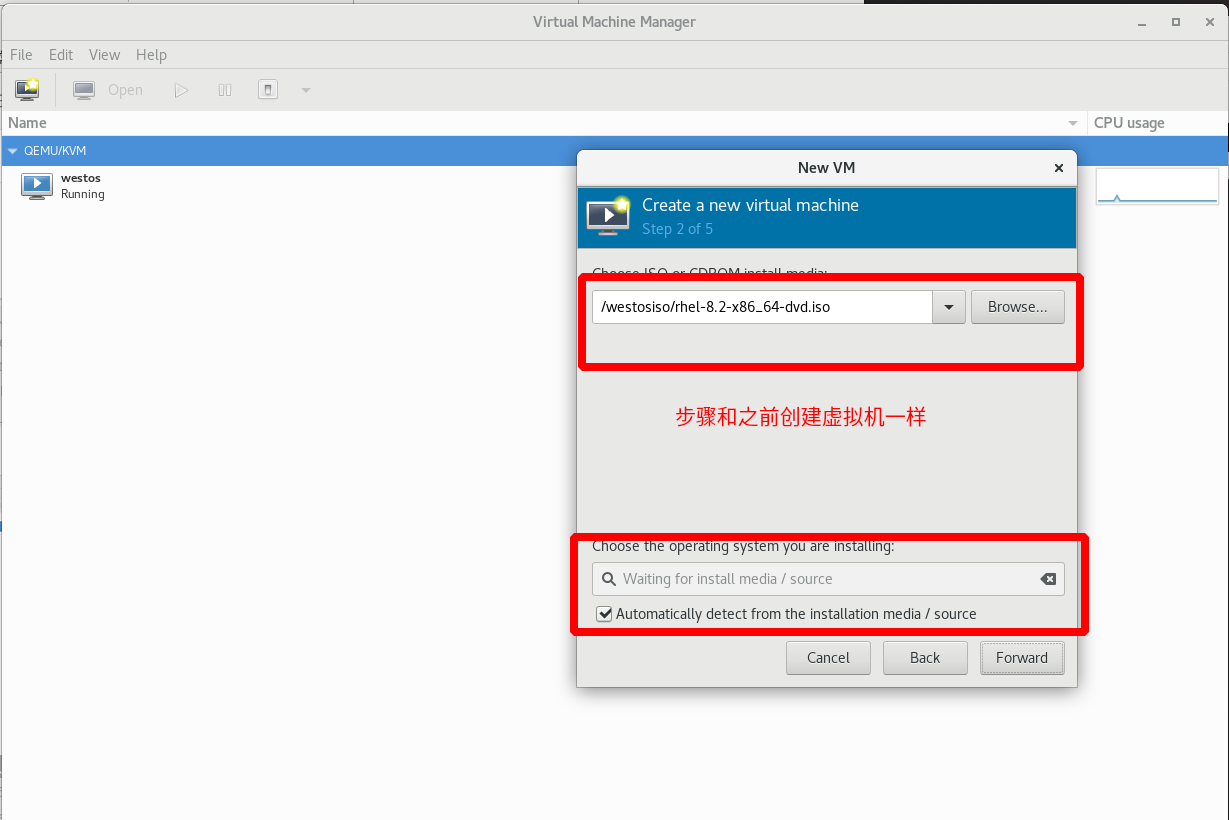Click the 'Step 2 of 5' text

pos(677,229)
